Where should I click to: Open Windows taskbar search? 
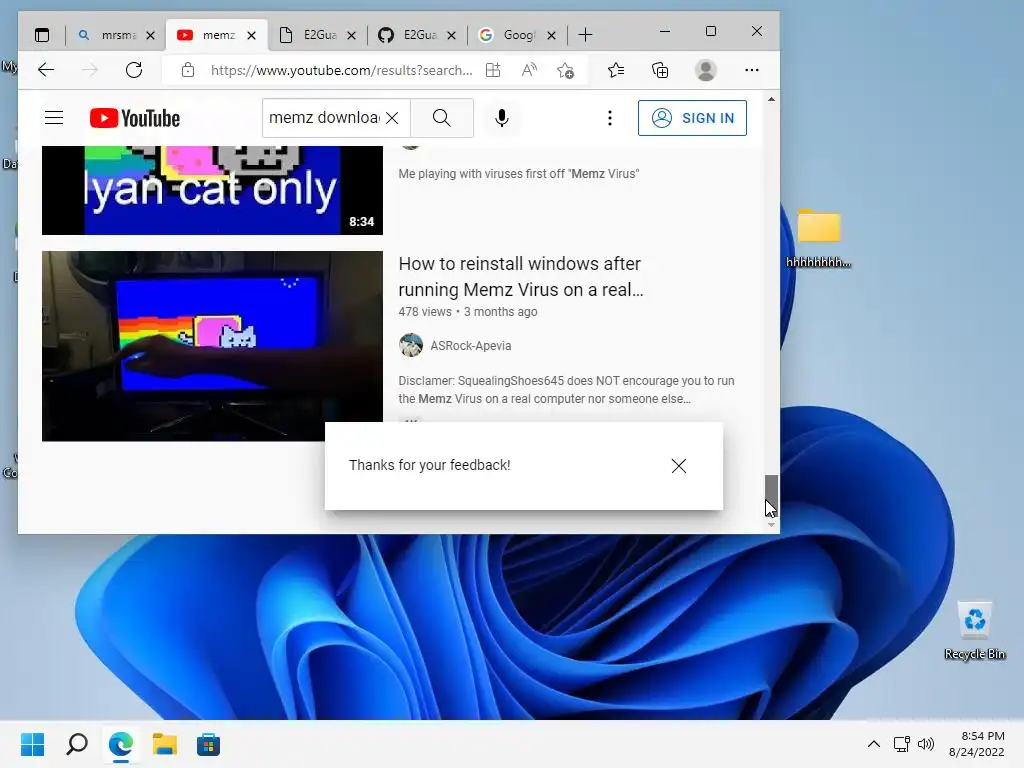[x=77, y=744]
